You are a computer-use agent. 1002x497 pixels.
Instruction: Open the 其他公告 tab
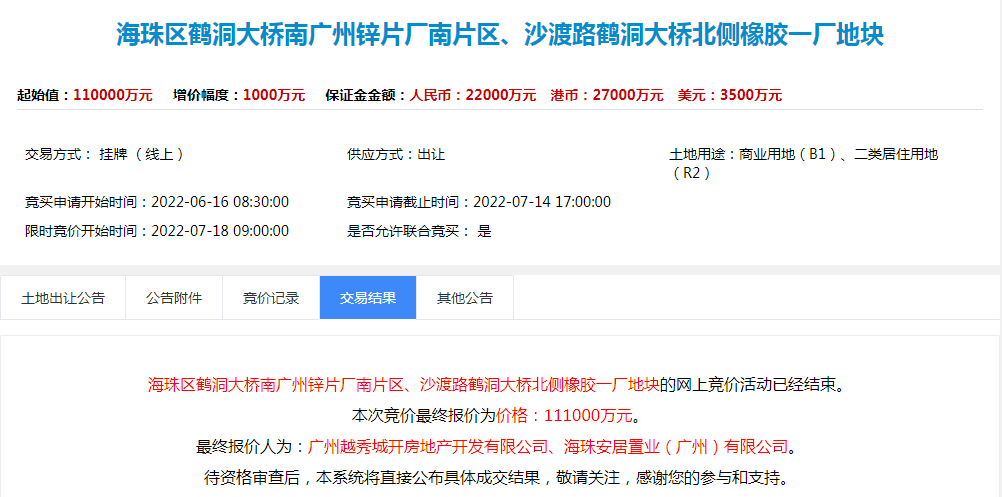(465, 298)
